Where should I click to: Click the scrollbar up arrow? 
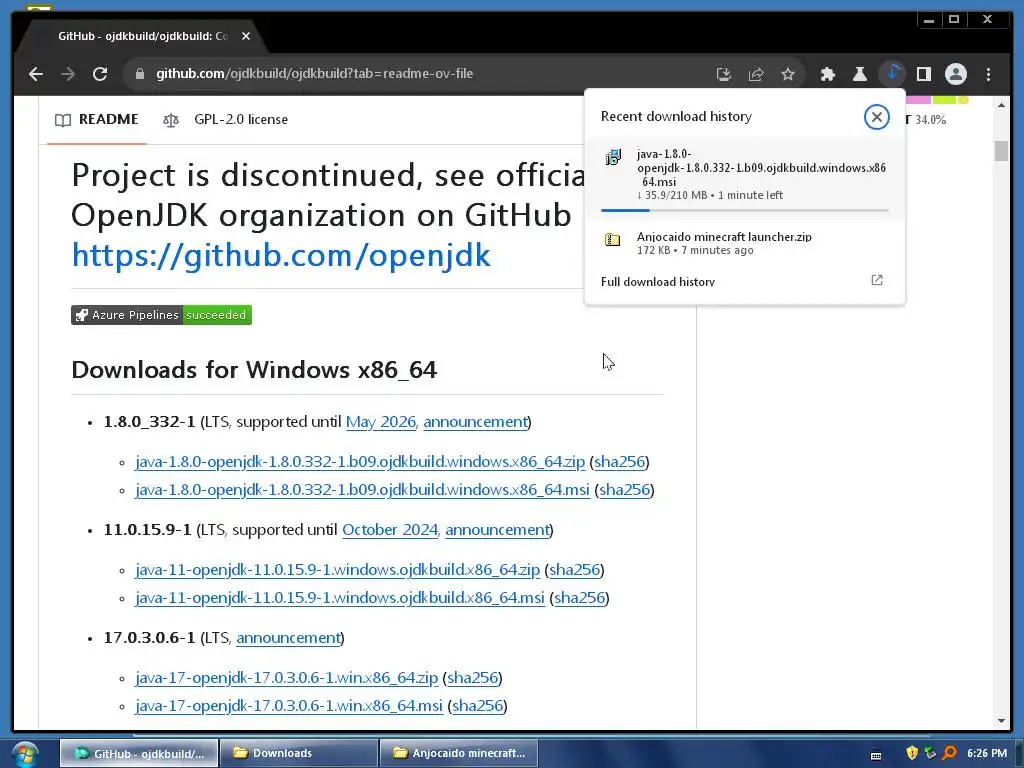[x=1001, y=105]
